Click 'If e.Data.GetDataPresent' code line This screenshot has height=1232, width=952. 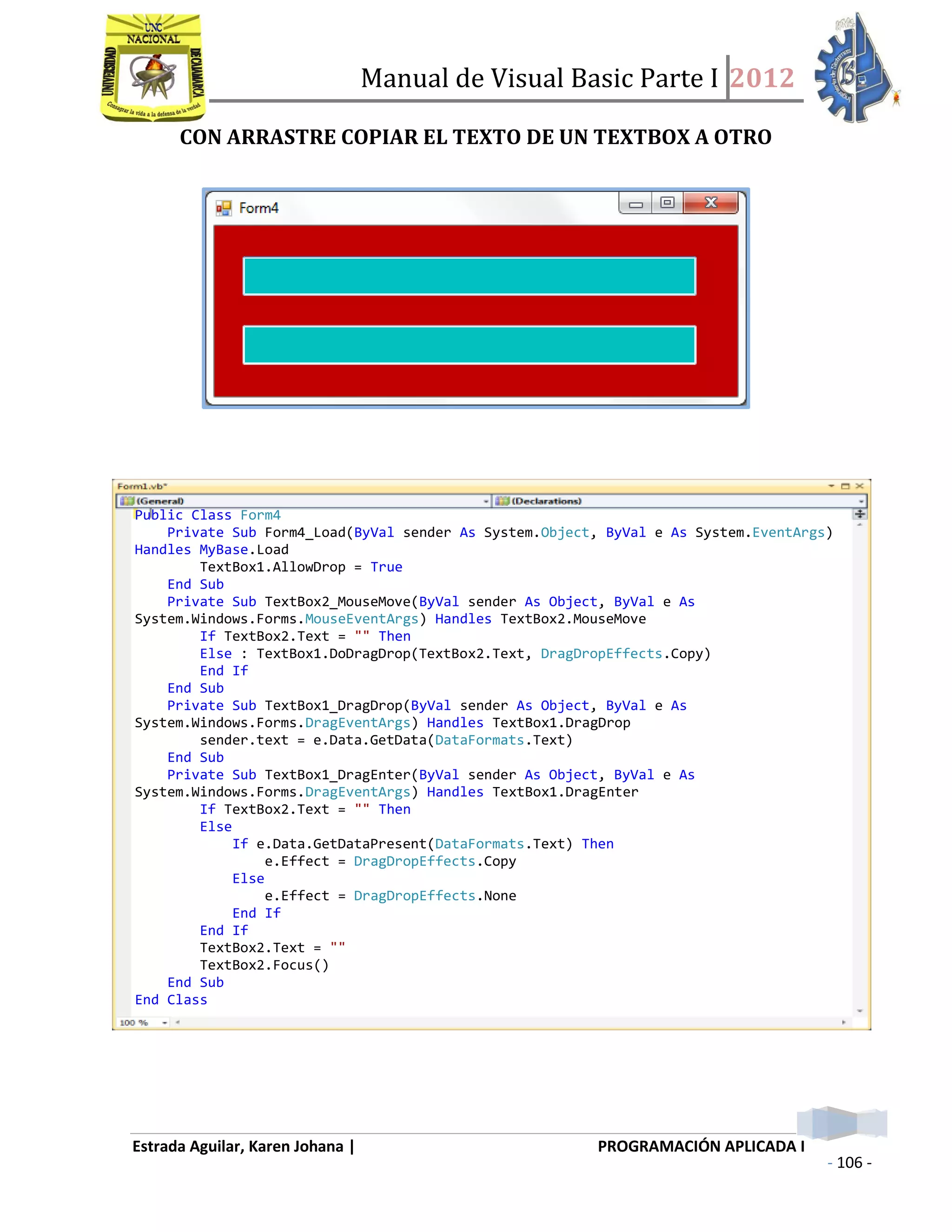(423, 844)
